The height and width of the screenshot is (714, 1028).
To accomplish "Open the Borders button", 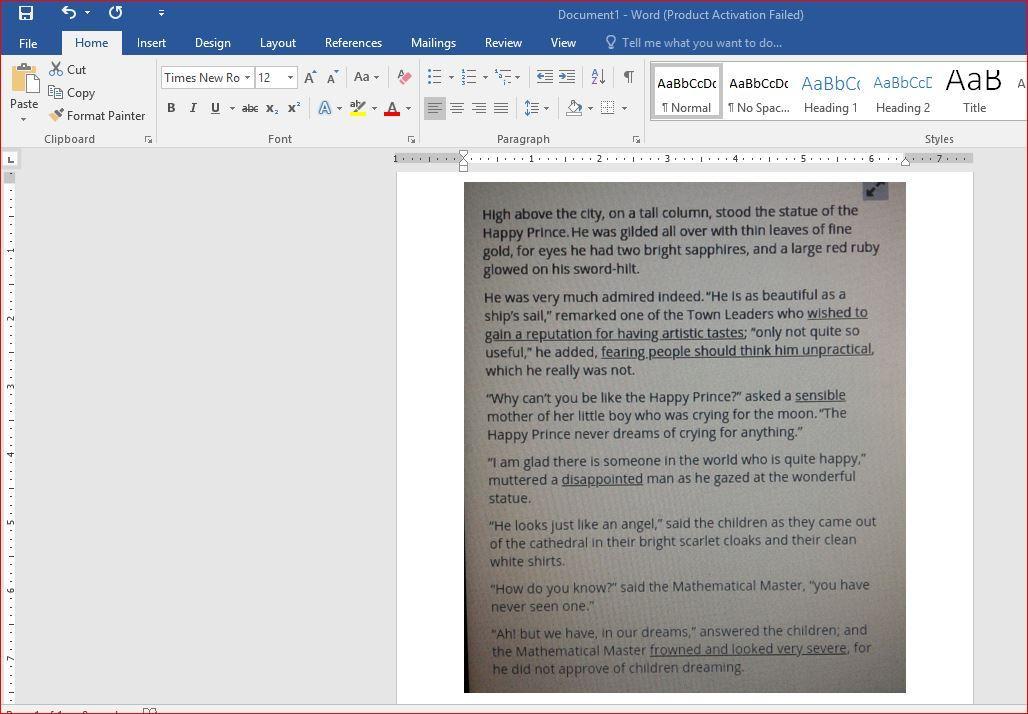I will click(608, 108).
